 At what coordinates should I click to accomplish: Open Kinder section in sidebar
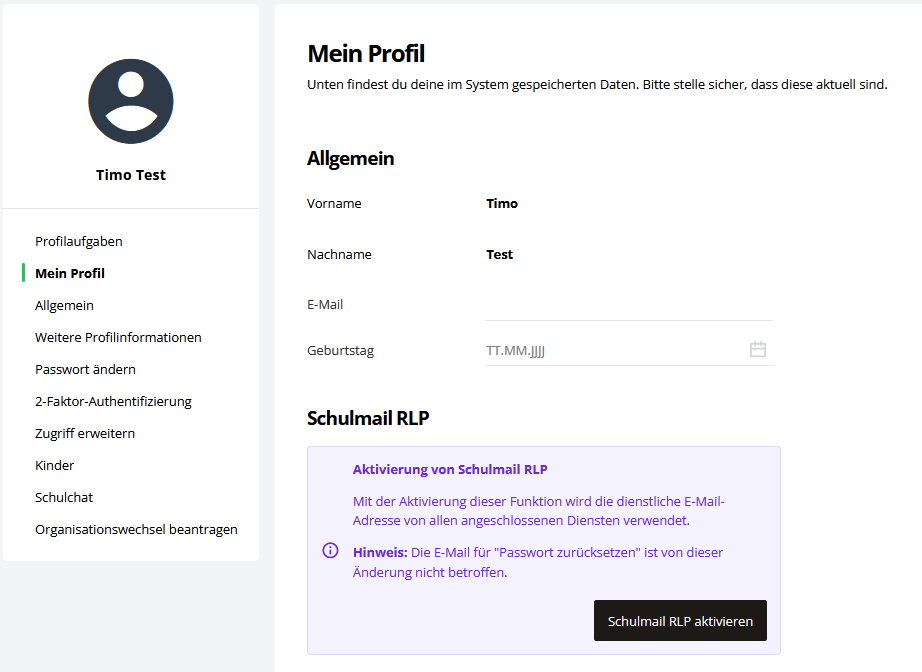pos(55,465)
